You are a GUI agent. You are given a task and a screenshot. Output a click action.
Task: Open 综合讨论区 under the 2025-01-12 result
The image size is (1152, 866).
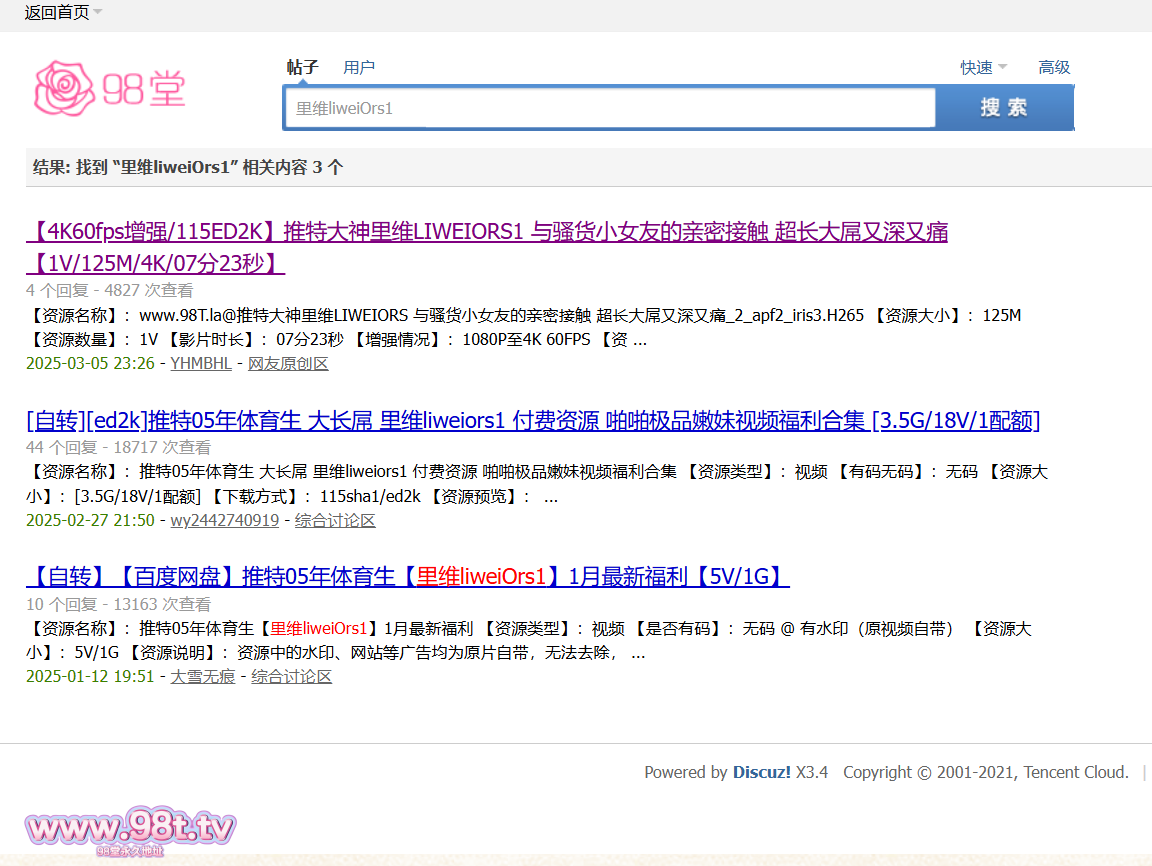click(291, 676)
